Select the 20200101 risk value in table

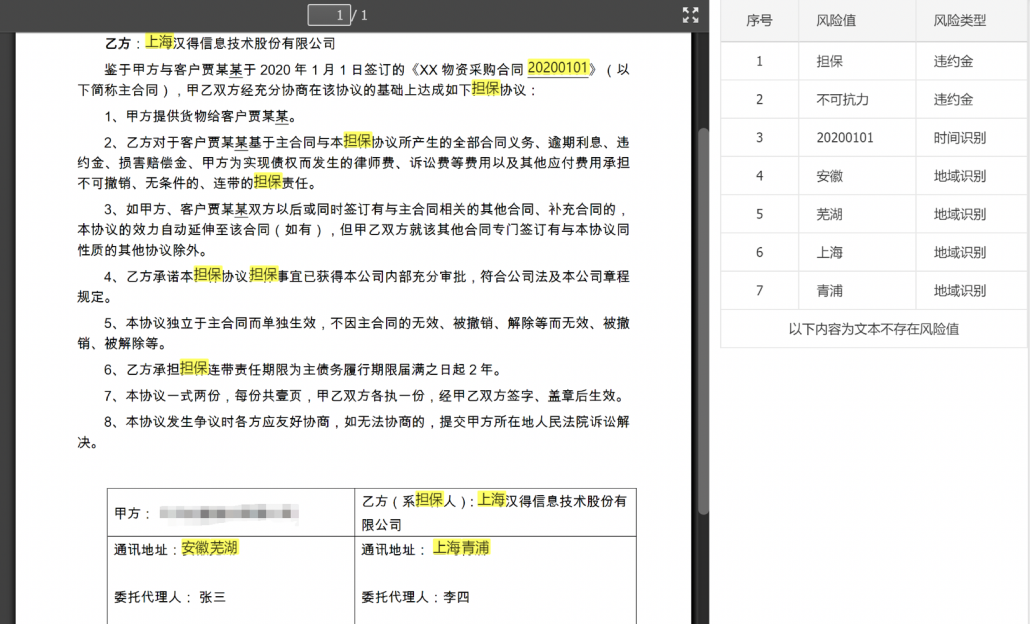(844, 138)
